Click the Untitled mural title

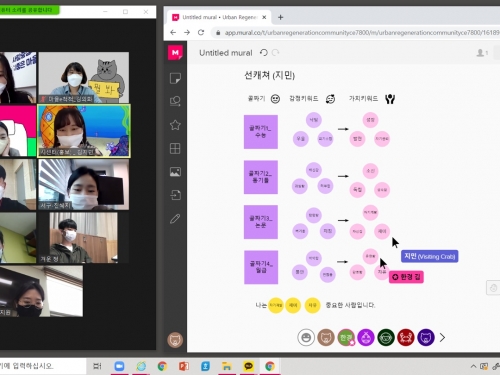pyautogui.click(x=226, y=53)
